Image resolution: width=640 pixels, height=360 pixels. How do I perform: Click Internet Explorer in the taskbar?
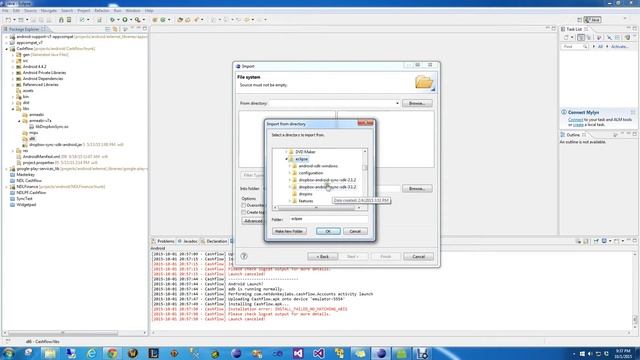91,353
